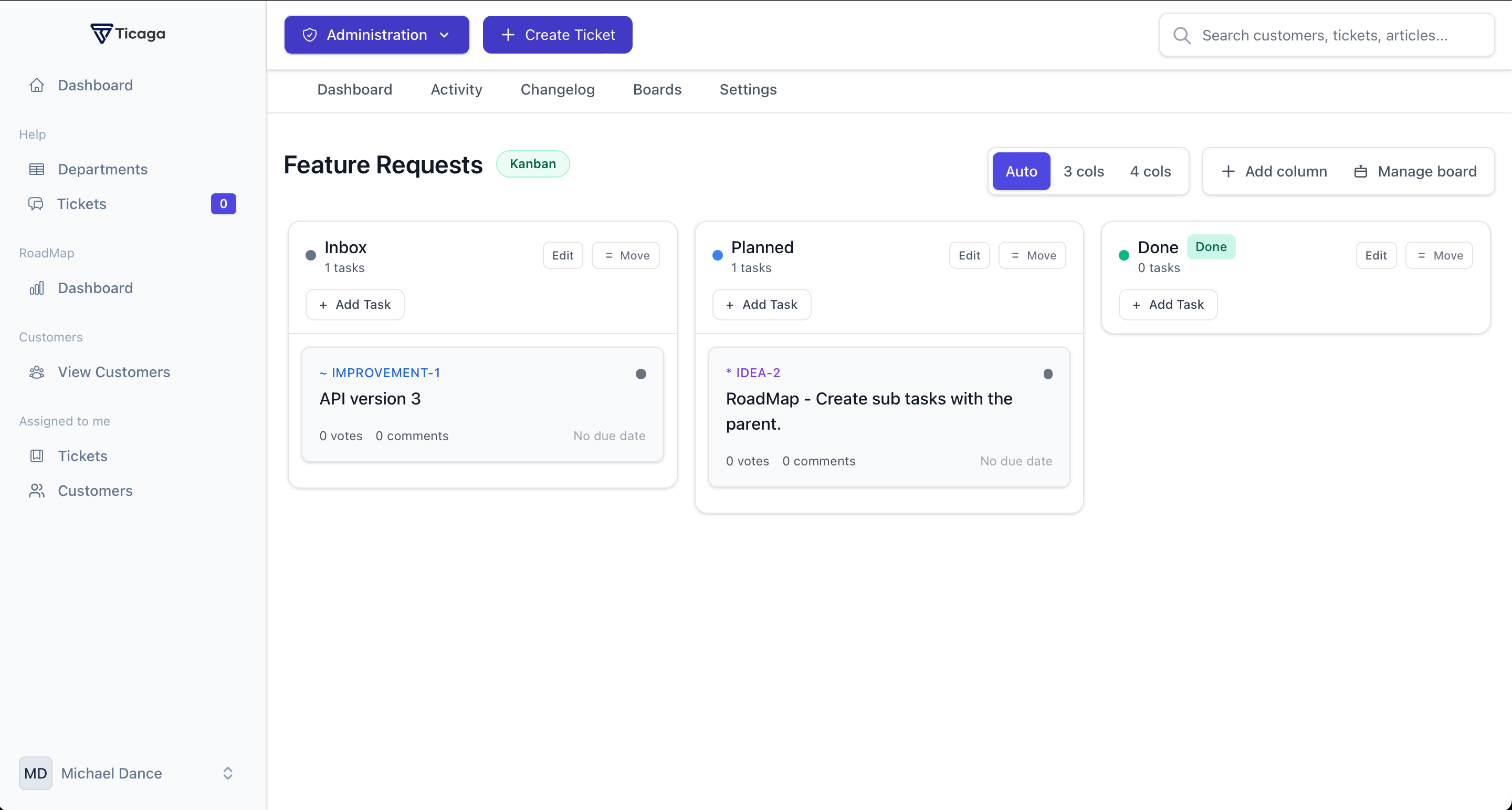Go to the Changelog tab

tap(557, 89)
